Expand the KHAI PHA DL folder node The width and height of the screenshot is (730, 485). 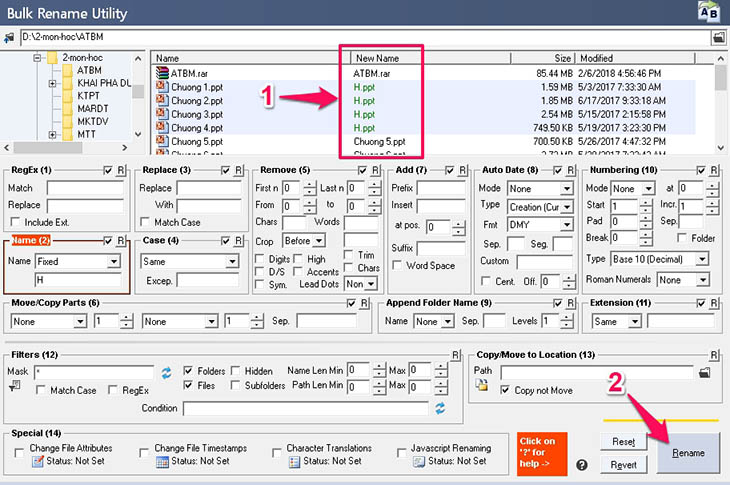point(52,83)
